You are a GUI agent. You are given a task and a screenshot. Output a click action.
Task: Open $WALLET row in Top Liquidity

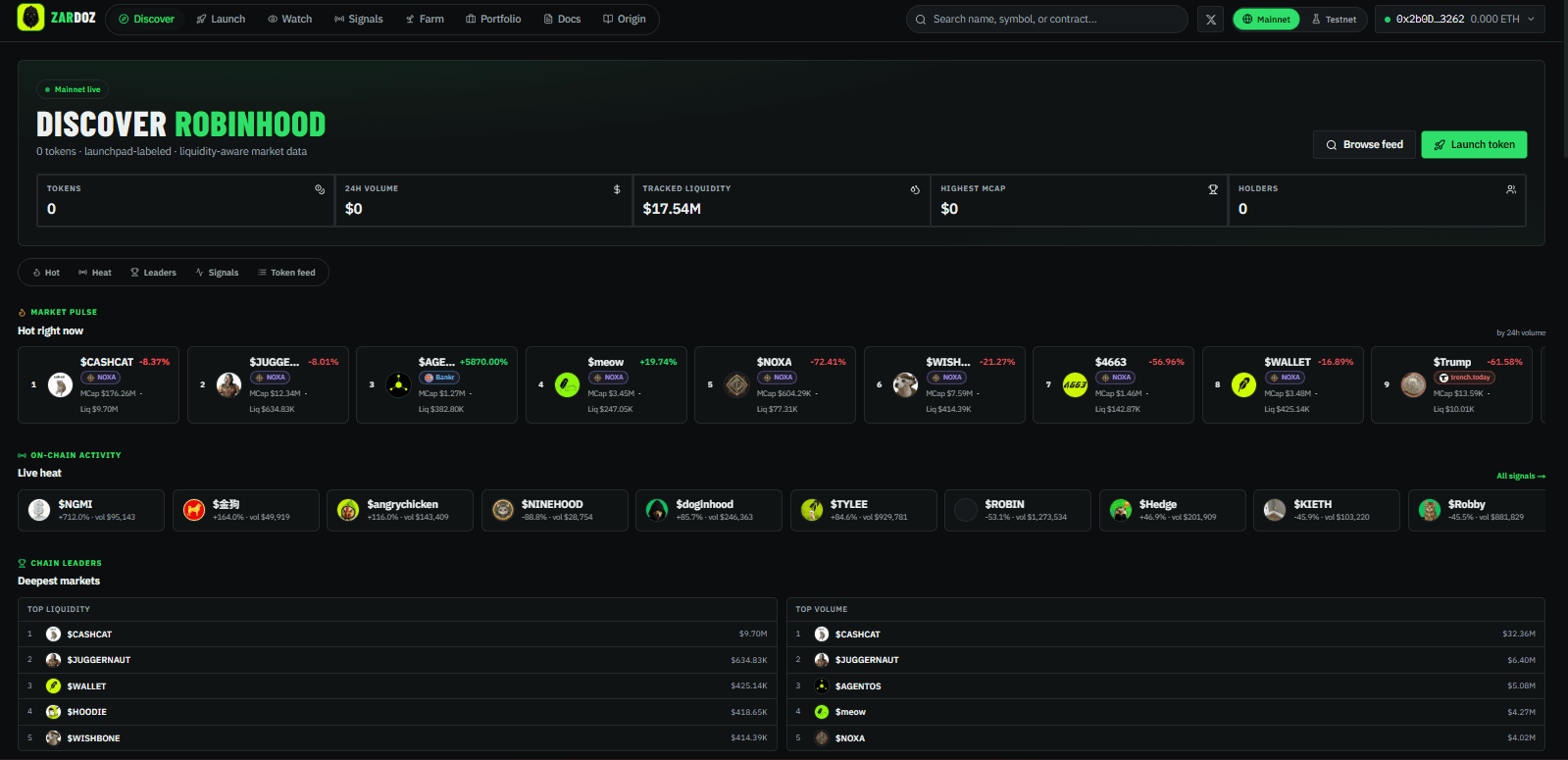point(397,686)
